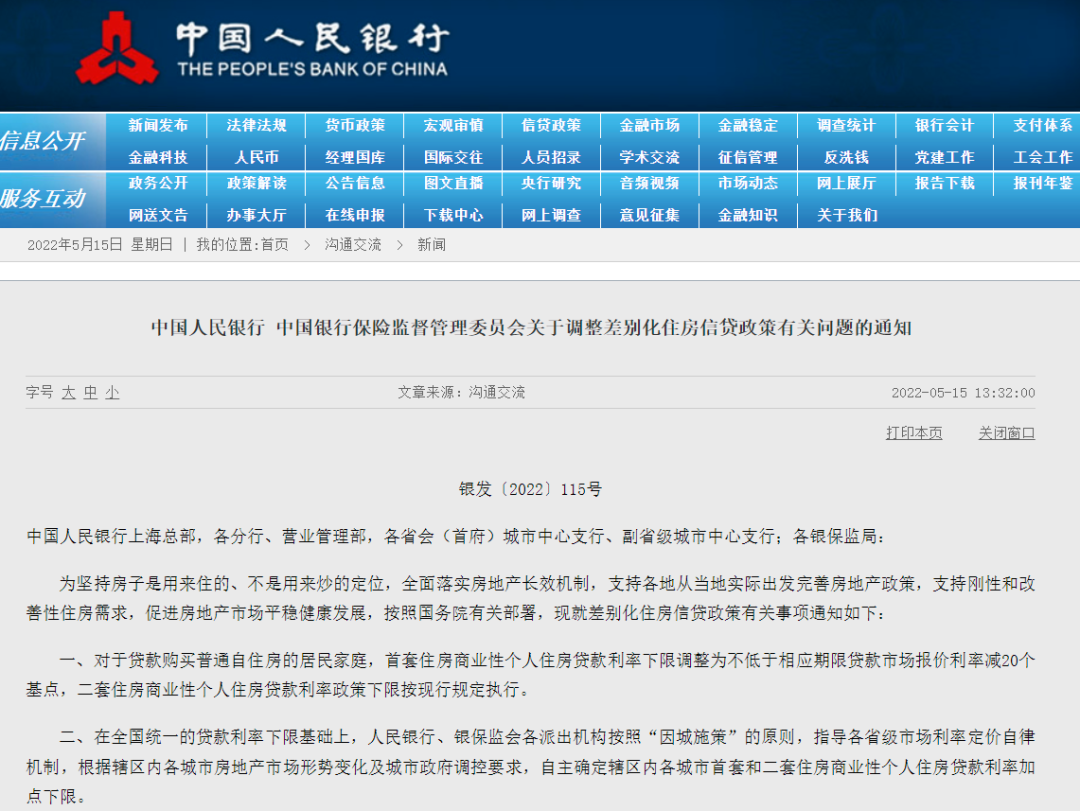
Task: Click the article title heading
Action: [531, 328]
